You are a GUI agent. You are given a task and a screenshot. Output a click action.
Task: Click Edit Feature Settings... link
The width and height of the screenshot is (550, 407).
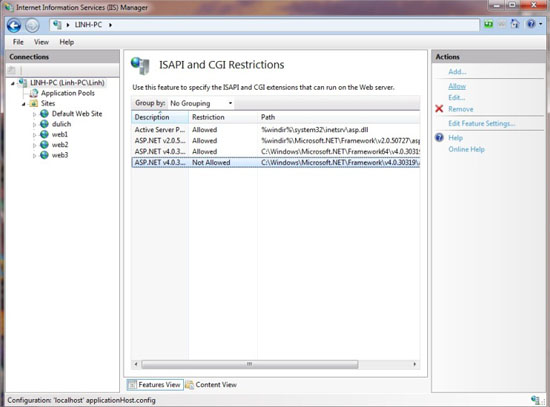[x=482, y=124]
